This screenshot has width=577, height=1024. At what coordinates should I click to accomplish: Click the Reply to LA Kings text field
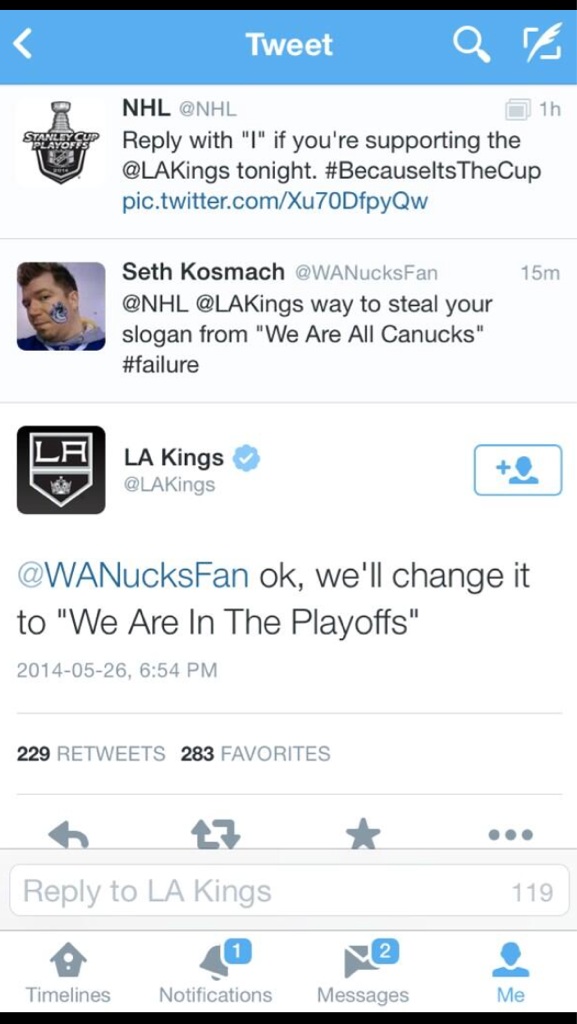click(290, 891)
